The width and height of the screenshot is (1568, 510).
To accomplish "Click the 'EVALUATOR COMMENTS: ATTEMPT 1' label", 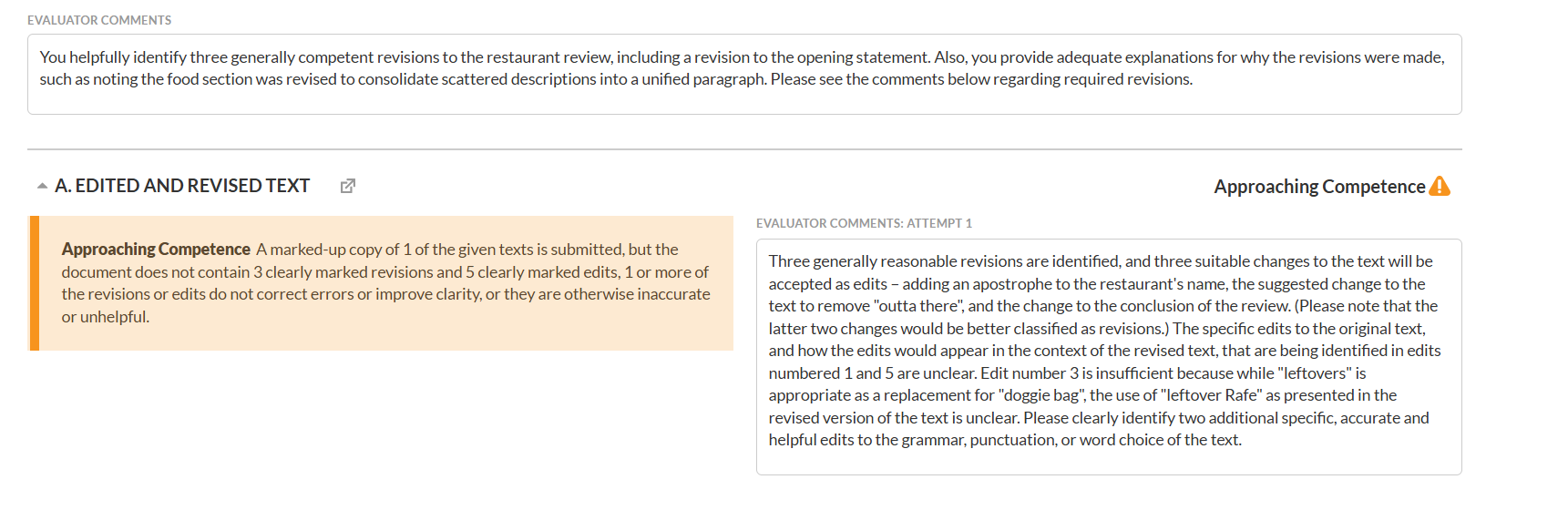I will click(864, 223).
